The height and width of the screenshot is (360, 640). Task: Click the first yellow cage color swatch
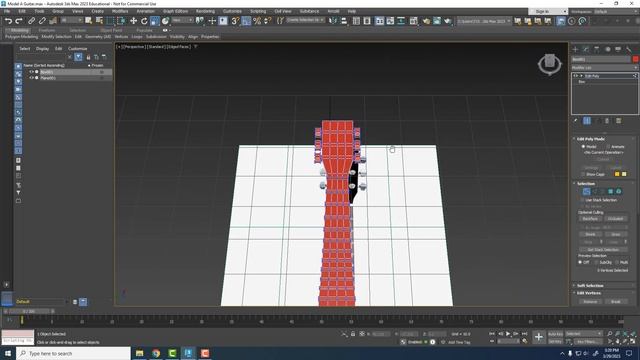617,174
